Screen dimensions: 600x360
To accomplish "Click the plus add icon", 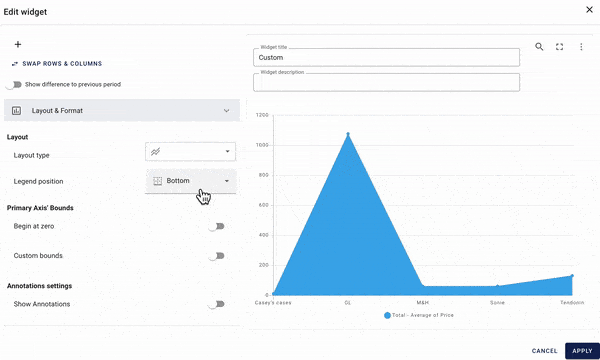I will pyautogui.click(x=18, y=44).
